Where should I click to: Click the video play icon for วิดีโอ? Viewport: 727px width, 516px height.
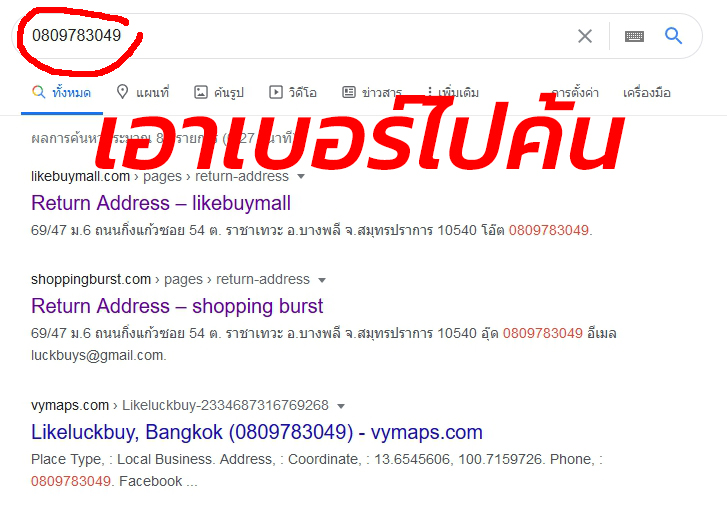(x=275, y=92)
